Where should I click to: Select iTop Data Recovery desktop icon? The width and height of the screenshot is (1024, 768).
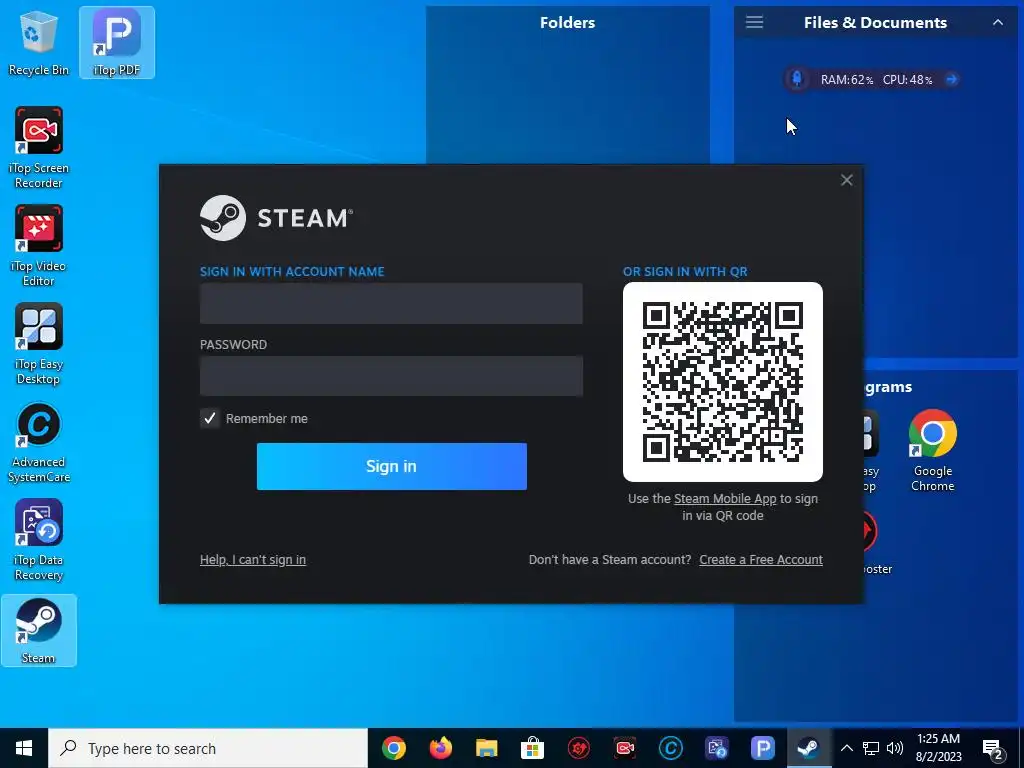pyautogui.click(x=39, y=539)
